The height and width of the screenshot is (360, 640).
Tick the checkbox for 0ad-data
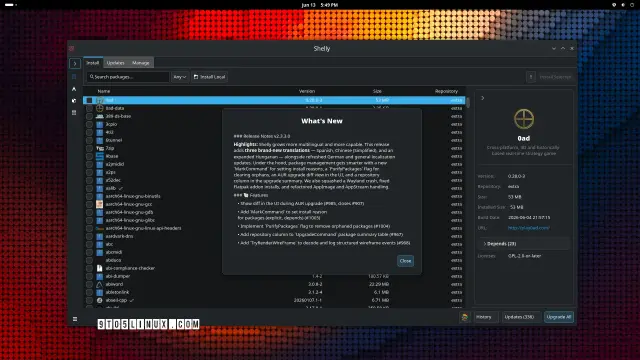pos(89,108)
